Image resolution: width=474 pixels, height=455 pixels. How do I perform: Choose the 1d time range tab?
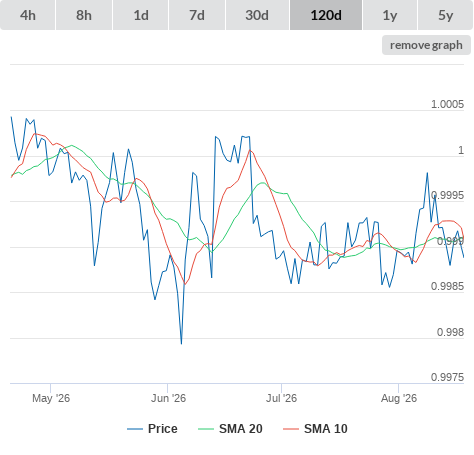tap(141, 15)
